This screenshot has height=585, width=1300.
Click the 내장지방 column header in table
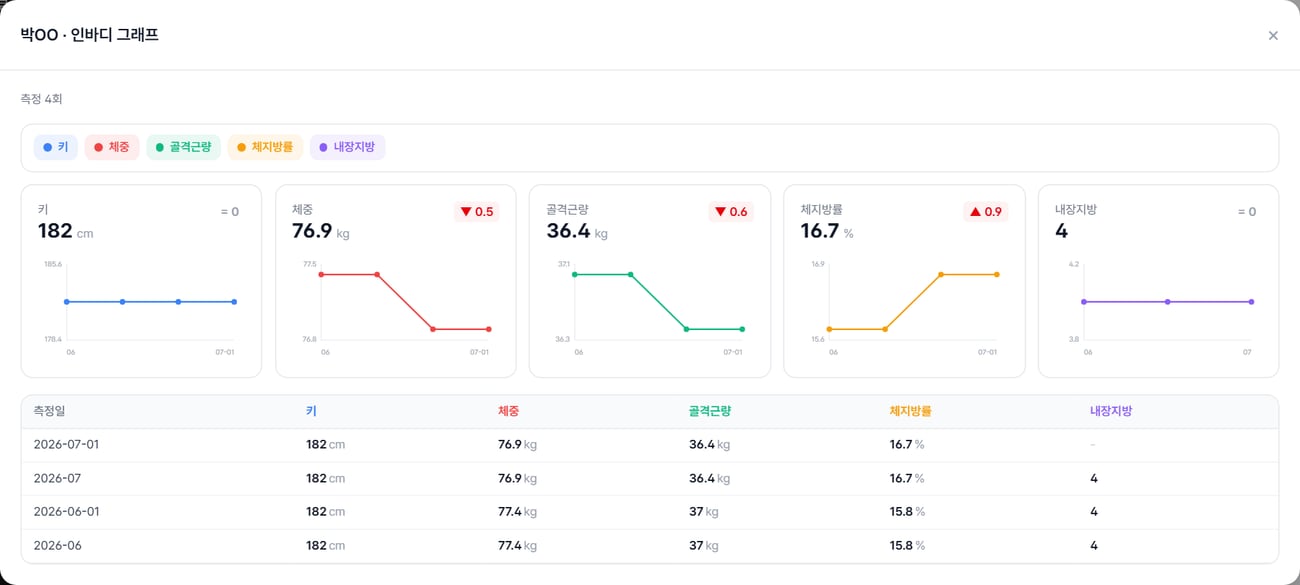(1111, 411)
